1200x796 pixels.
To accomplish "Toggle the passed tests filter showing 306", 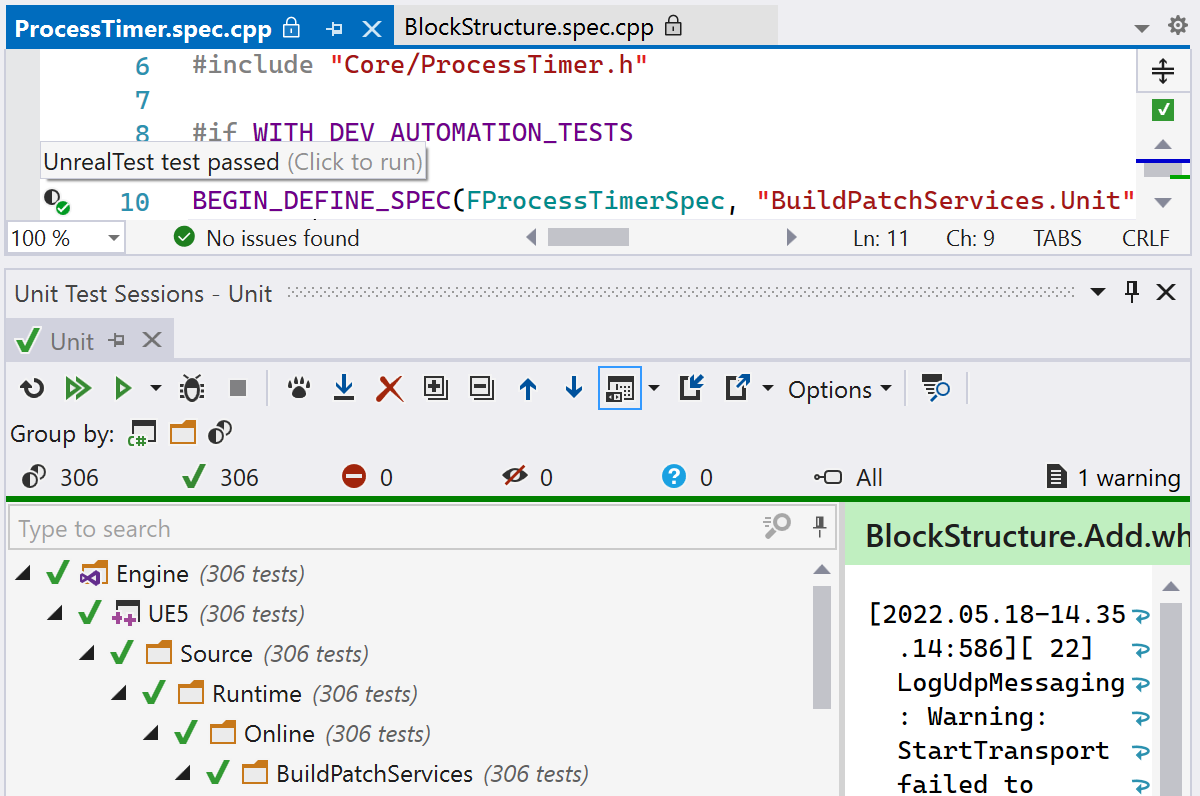I will click(x=221, y=478).
